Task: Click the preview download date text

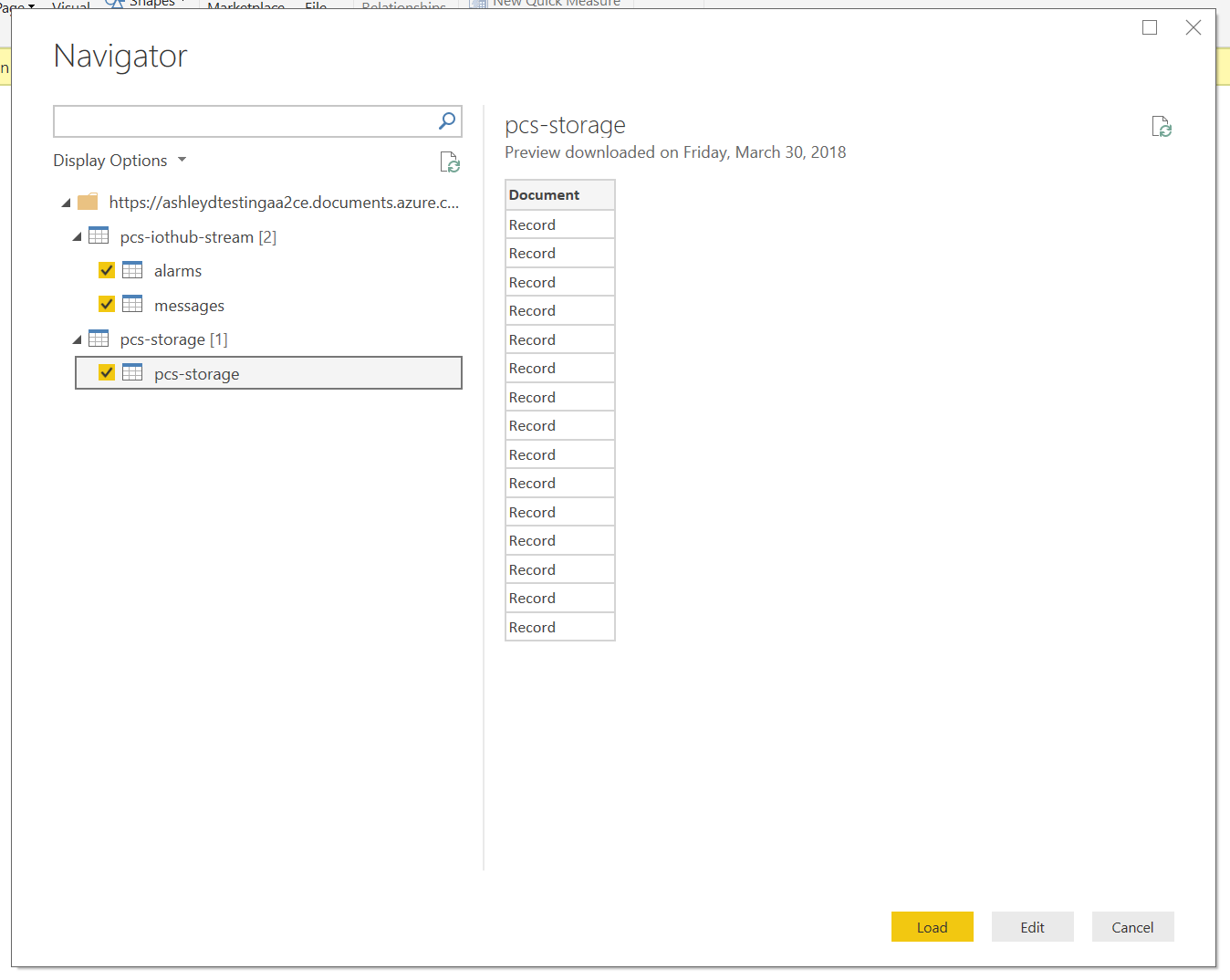Action: pyautogui.click(x=675, y=152)
